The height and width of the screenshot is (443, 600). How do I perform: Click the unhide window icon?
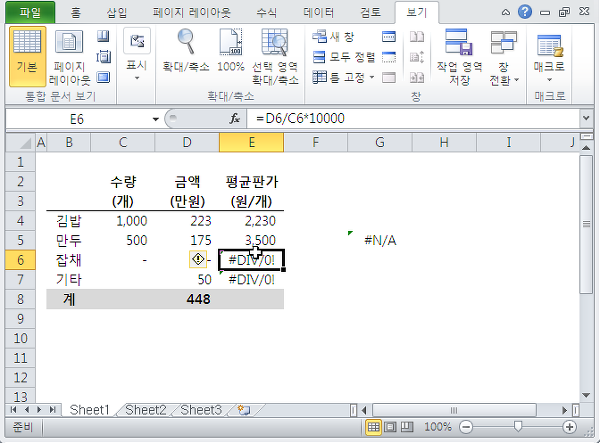coord(389,78)
